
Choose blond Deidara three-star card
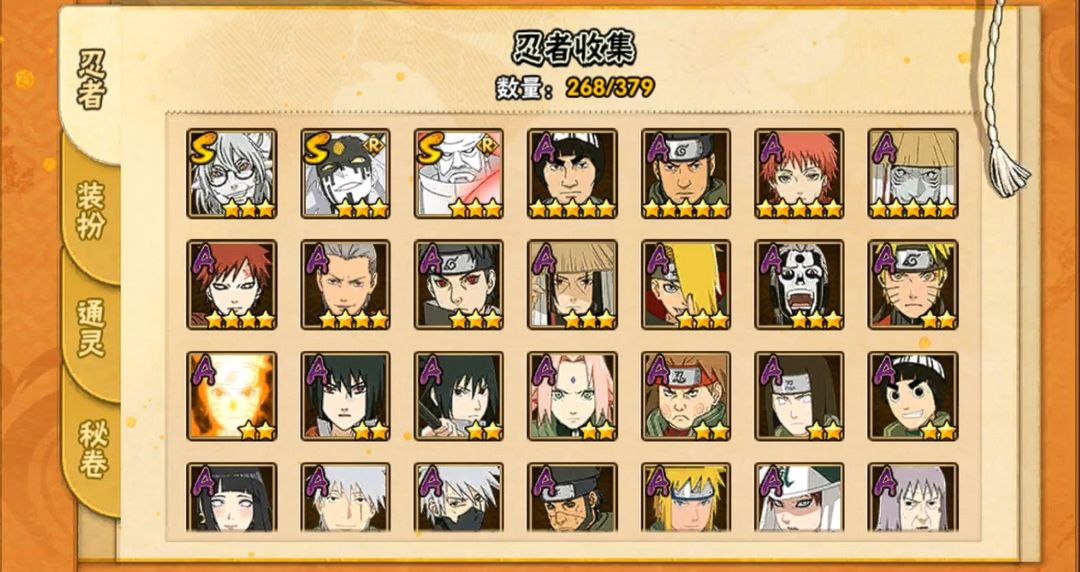[686, 285]
